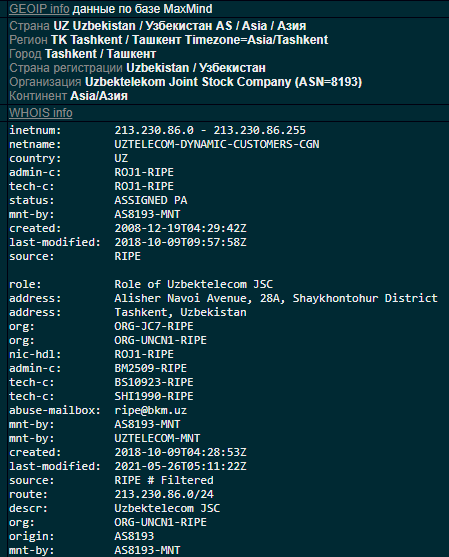Viewport: 449px width, 557px height.
Task: Select created date '2018-10-09T04:28:53Z'
Action: 180,452
